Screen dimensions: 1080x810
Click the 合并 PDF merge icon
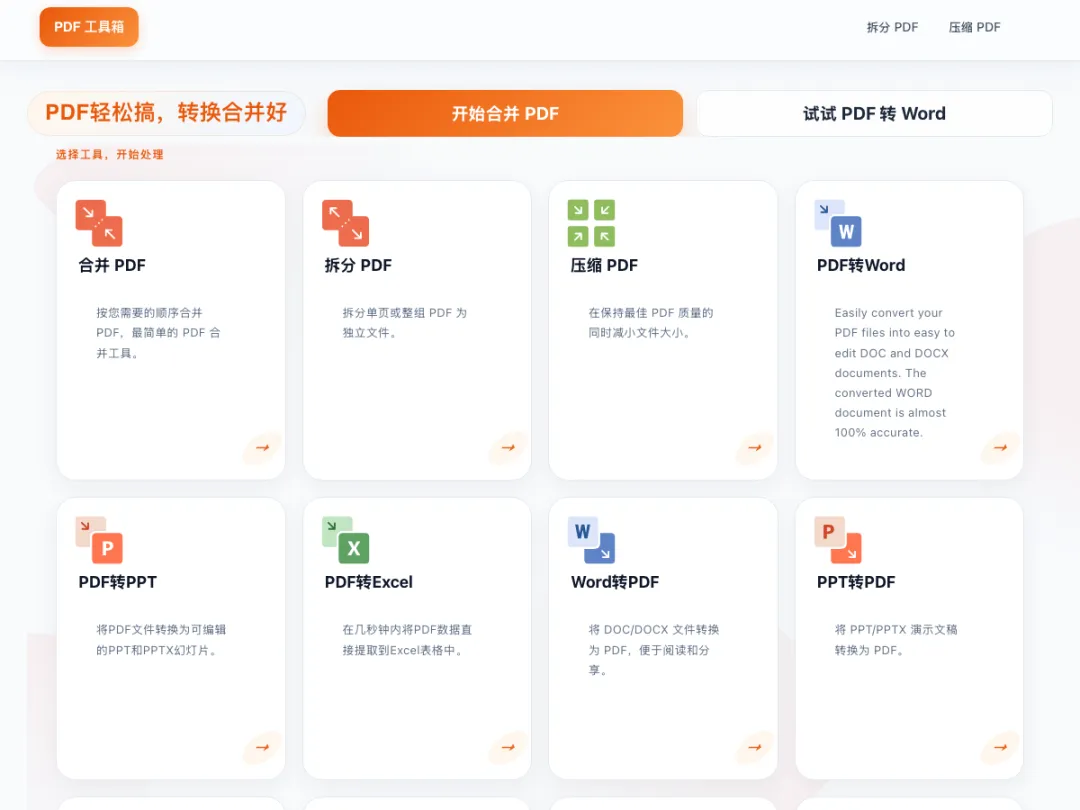[99, 223]
